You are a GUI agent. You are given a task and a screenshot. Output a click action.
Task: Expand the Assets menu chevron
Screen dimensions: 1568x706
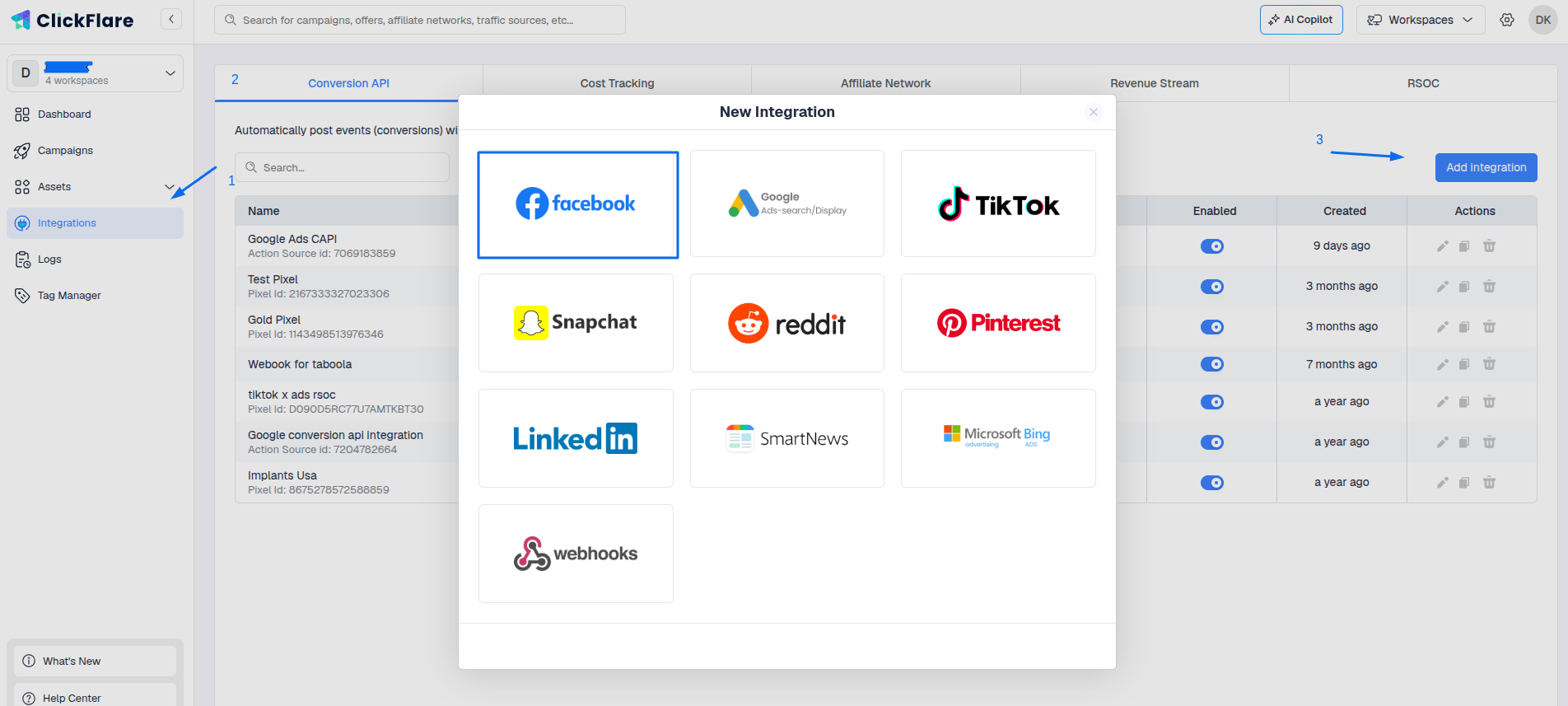[x=170, y=187]
